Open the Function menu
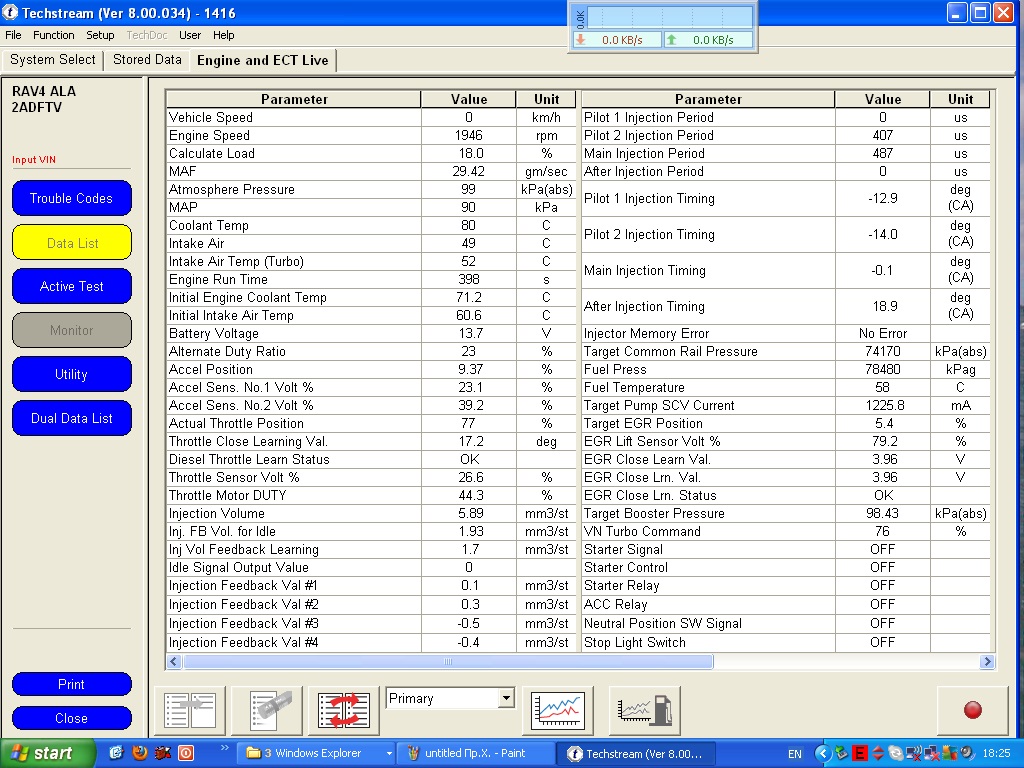Screen dimensions: 1024x768 (x=54, y=35)
